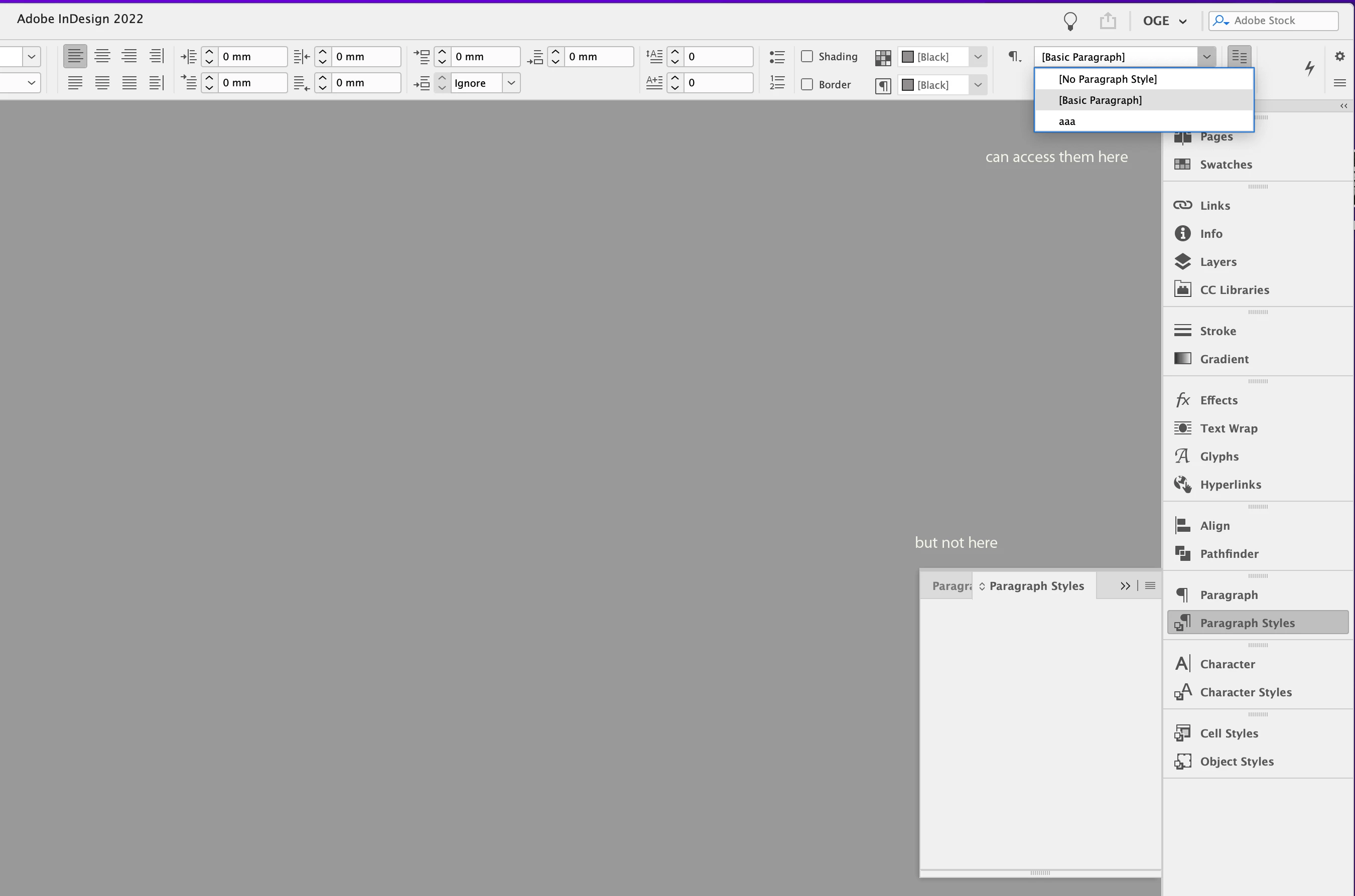Click the Quick Apply lightning icon
The height and width of the screenshot is (896, 1355).
[x=1309, y=69]
